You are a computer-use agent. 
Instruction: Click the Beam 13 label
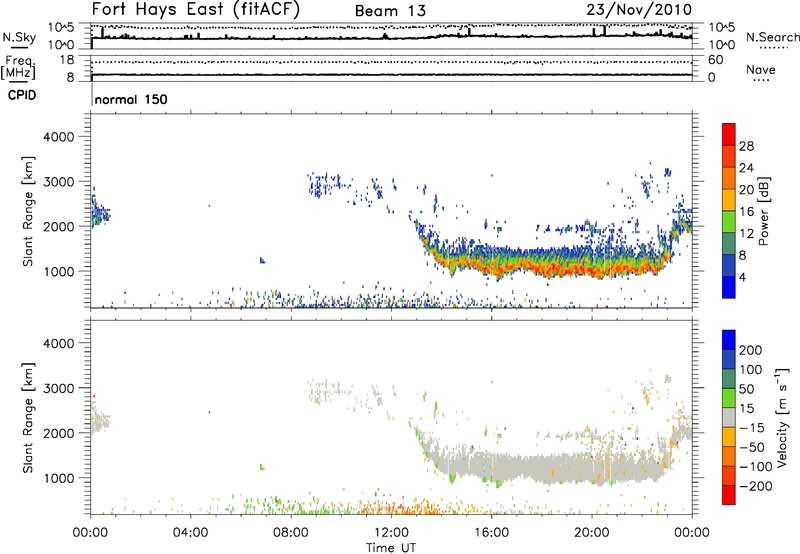click(390, 11)
